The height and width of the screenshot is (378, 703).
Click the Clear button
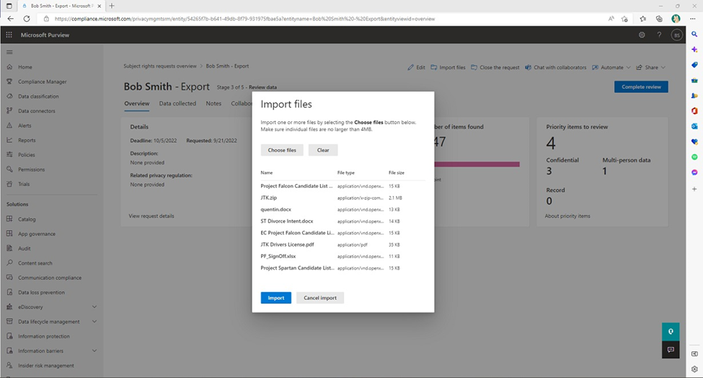(x=323, y=150)
